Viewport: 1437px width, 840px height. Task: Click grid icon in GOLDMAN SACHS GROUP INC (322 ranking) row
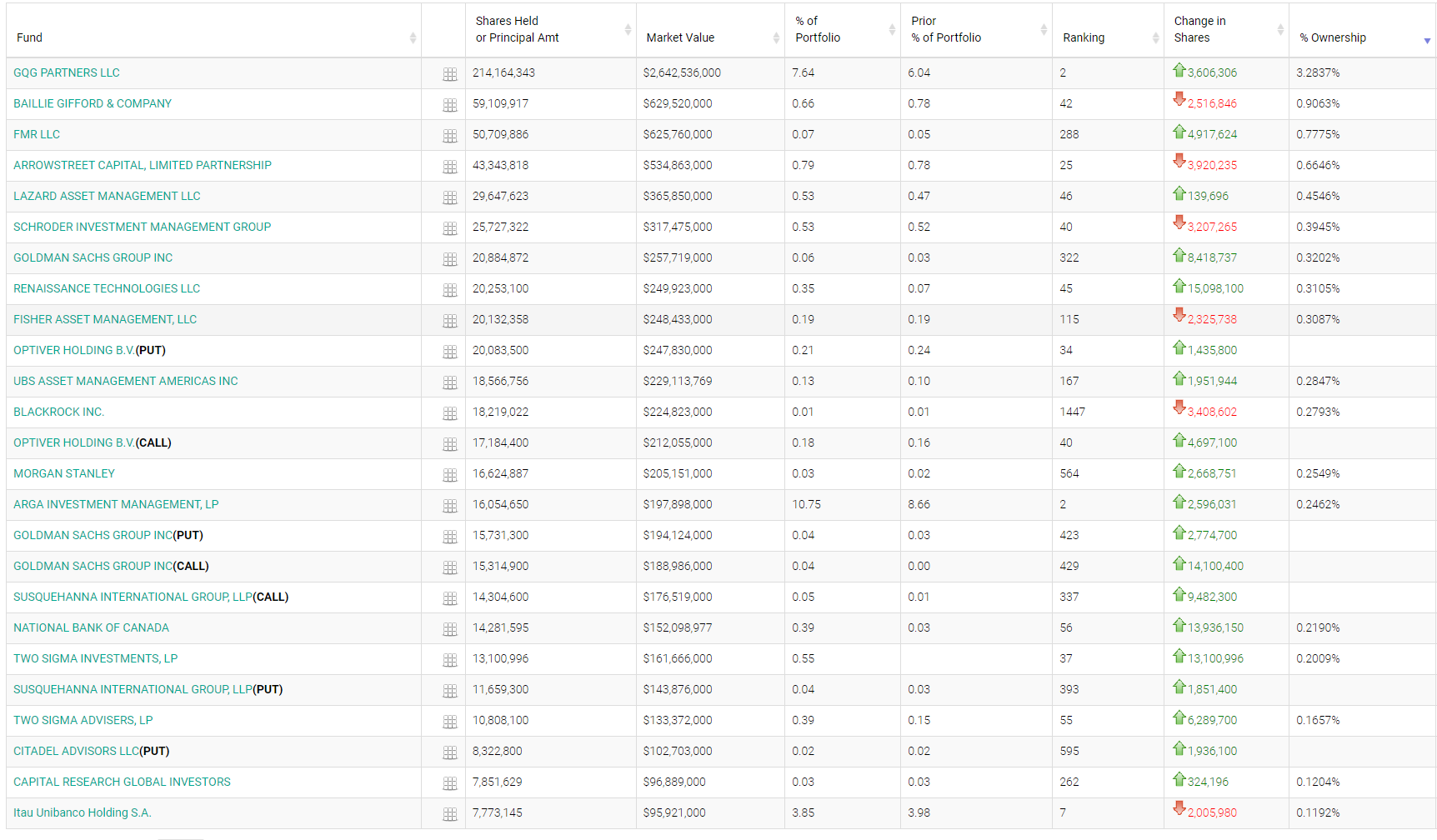[x=450, y=259]
